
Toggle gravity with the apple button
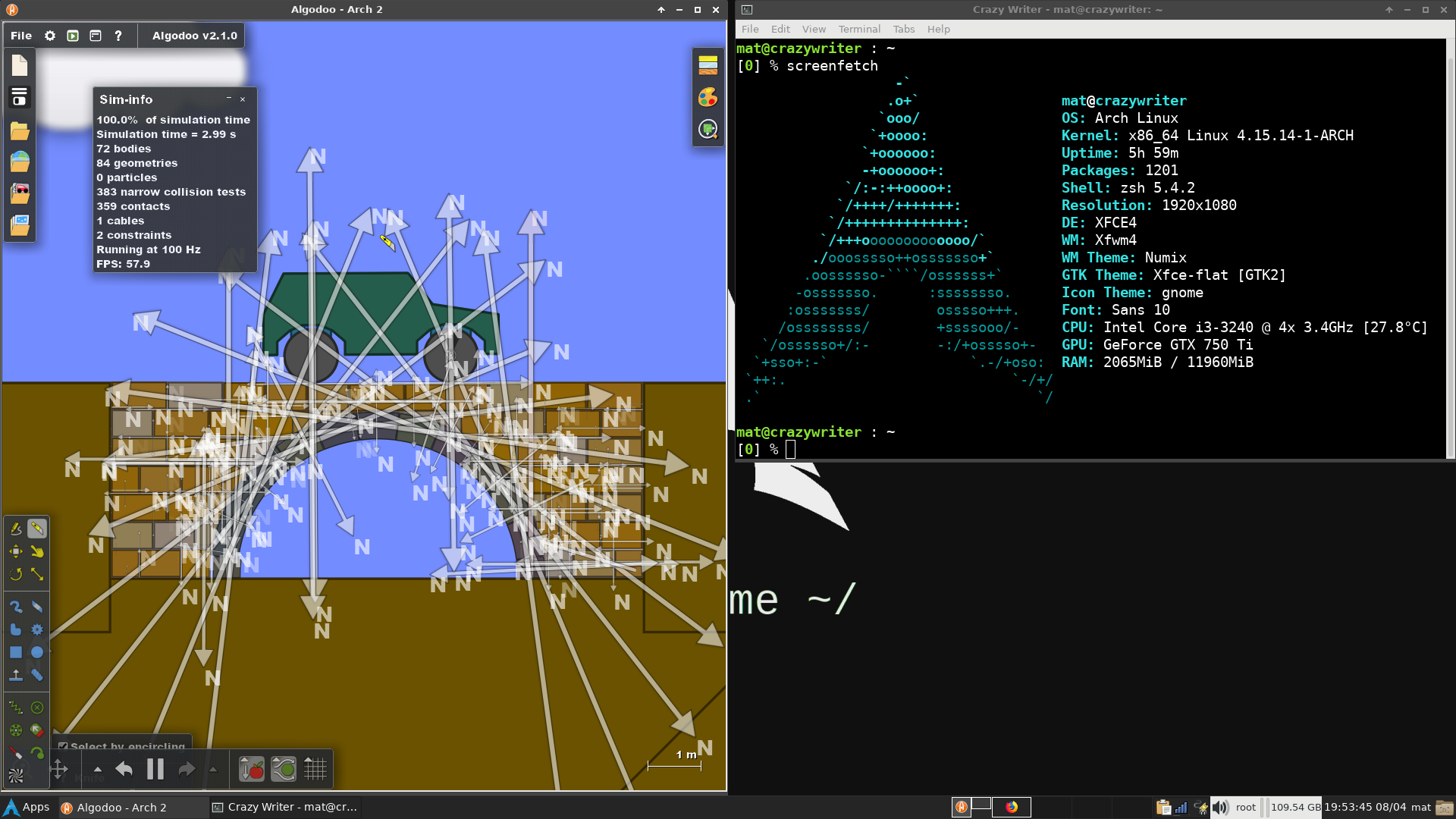[252, 770]
